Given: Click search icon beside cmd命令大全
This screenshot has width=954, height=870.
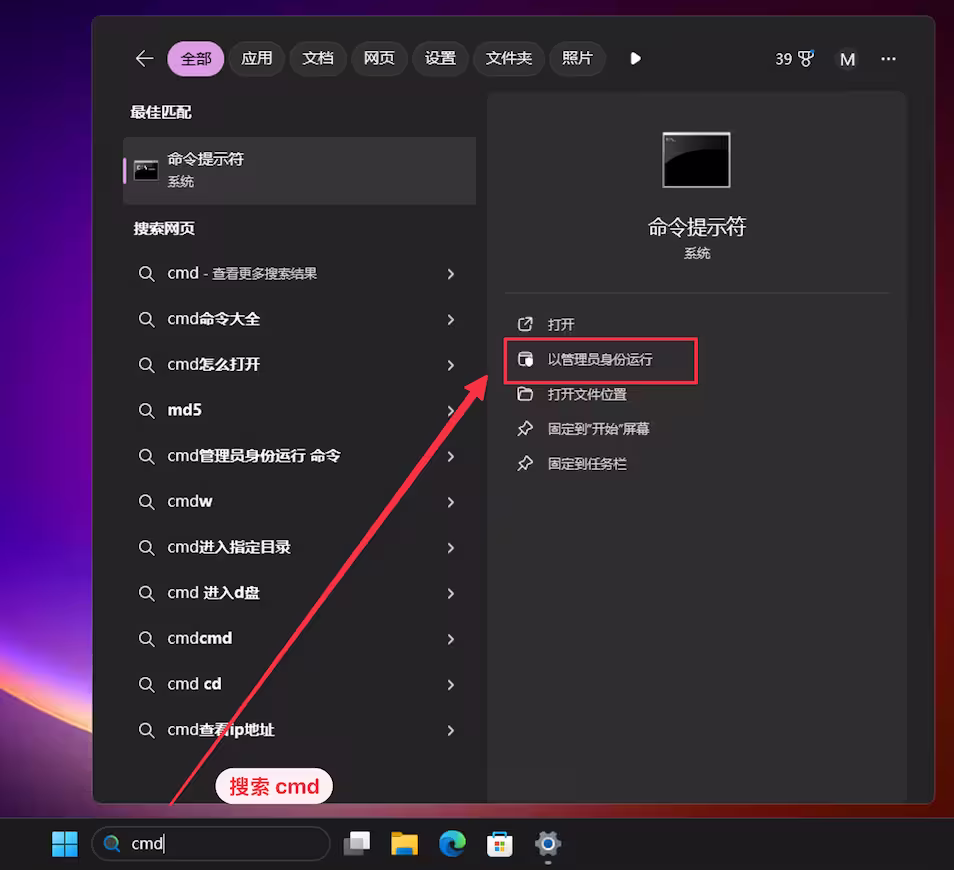Looking at the screenshot, I should pyautogui.click(x=146, y=319).
